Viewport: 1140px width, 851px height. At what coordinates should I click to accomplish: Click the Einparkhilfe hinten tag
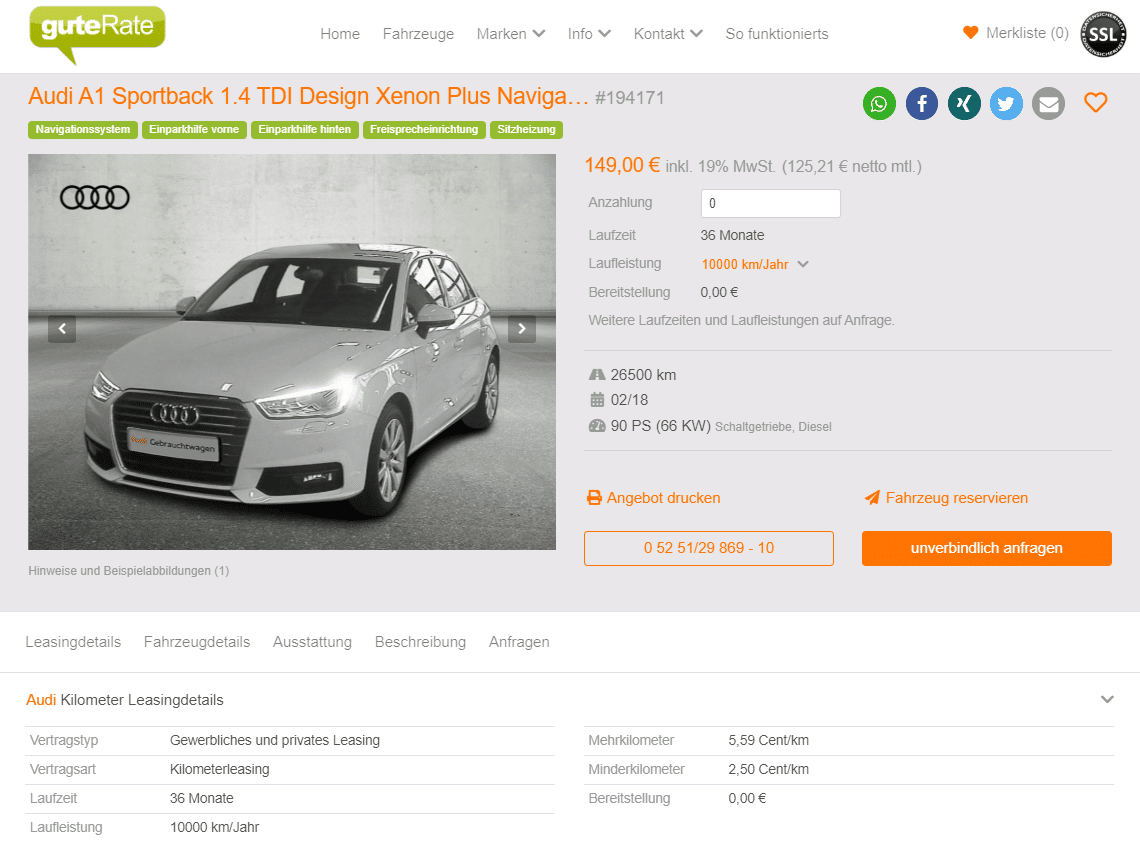point(305,129)
